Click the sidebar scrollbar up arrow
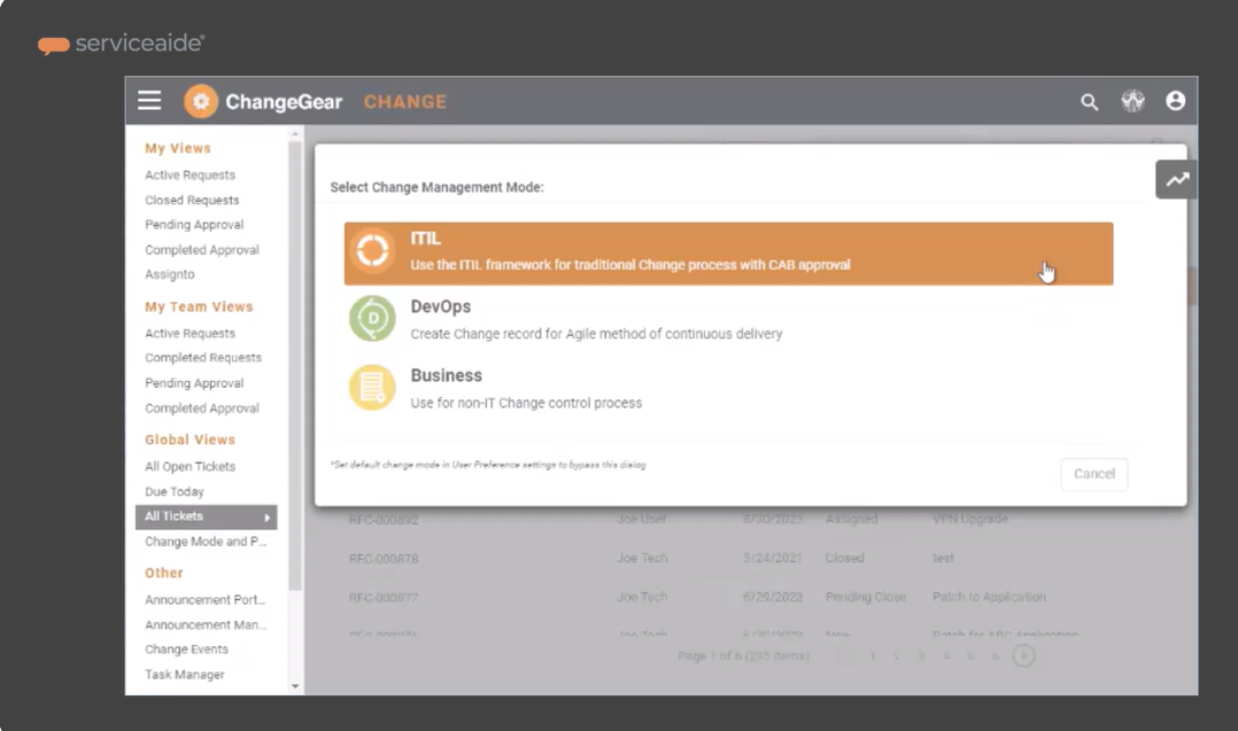Viewport: 1238px width, 731px height. coord(295,133)
